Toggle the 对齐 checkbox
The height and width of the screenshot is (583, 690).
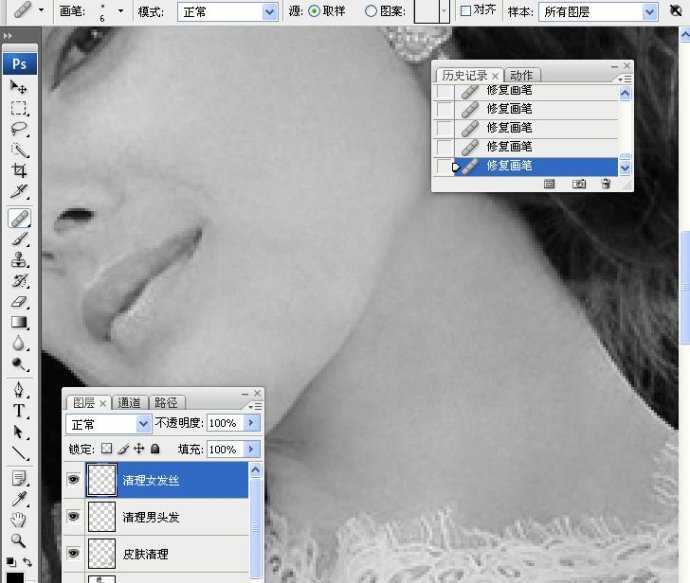pyautogui.click(x=465, y=11)
